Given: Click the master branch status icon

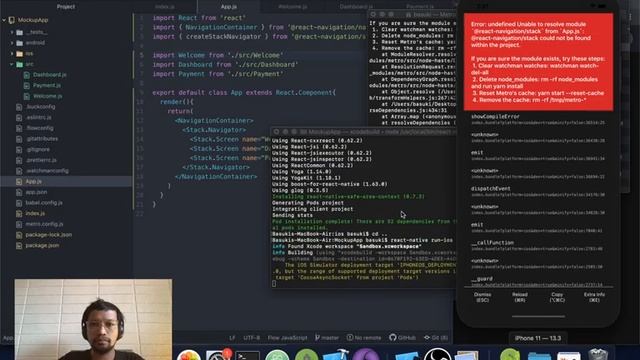Looking at the screenshot, I should pos(327,338).
